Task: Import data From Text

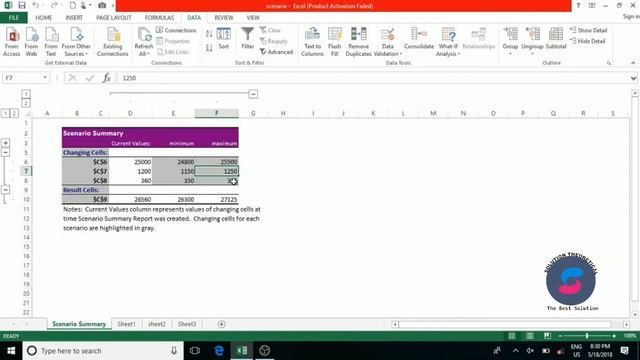Action: pyautogui.click(x=51, y=42)
